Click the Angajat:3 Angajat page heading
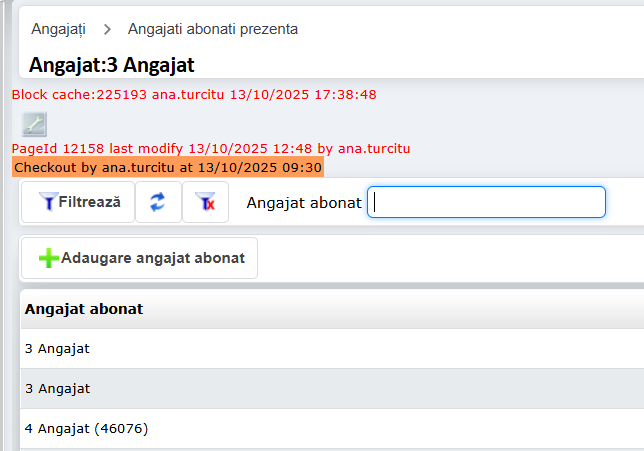This screenshot has width=644, height=451. click(x=112, y=65)
